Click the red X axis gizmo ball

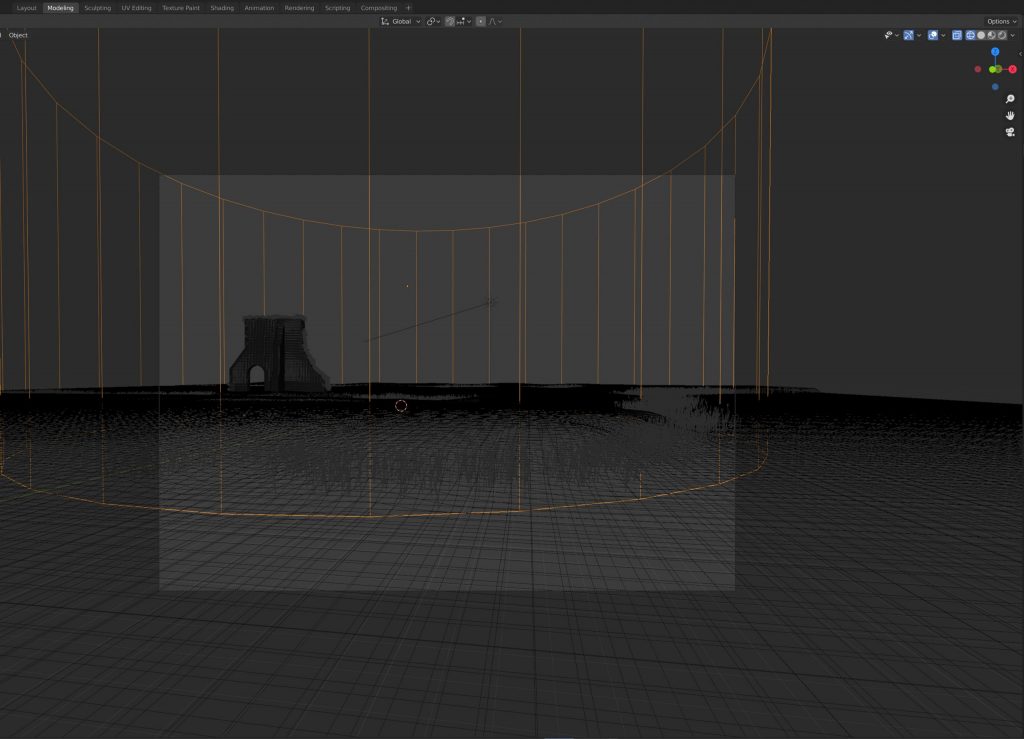(1013, 69)
